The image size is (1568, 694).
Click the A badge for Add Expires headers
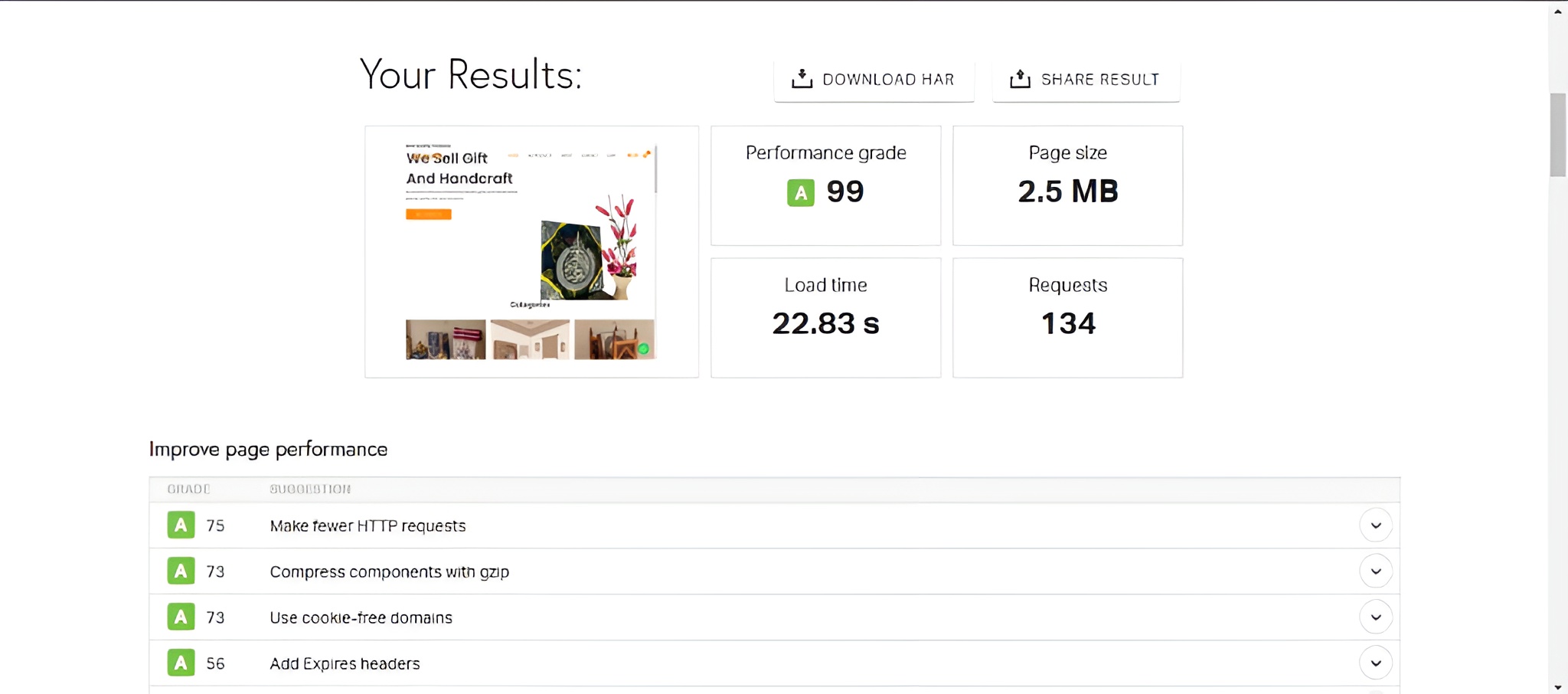tap(181, 663)
